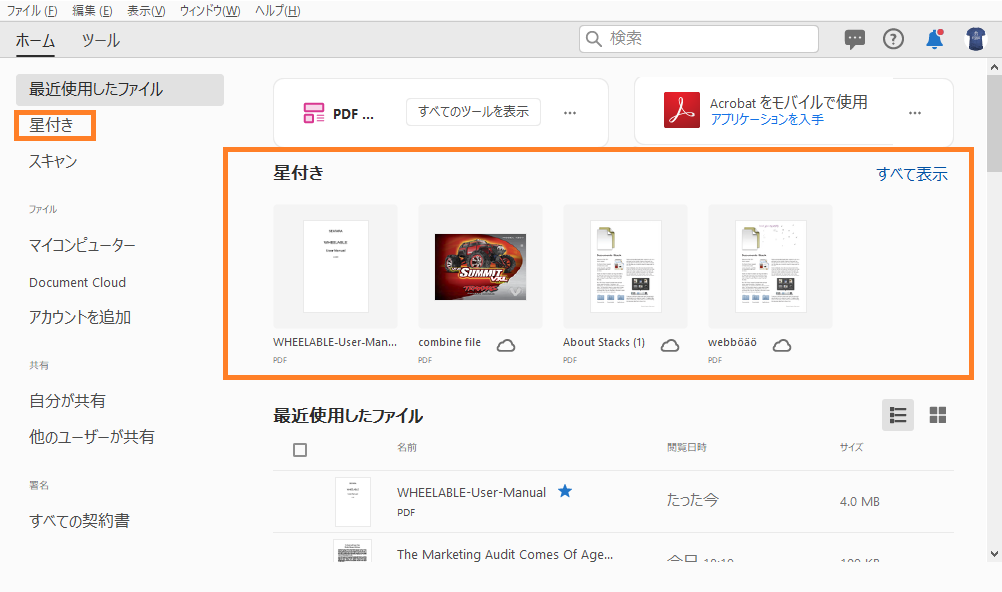Viewport: 1002px width, 592px height.
Task: Click inside the 検索 search field
Action: [x=699, y=39]
